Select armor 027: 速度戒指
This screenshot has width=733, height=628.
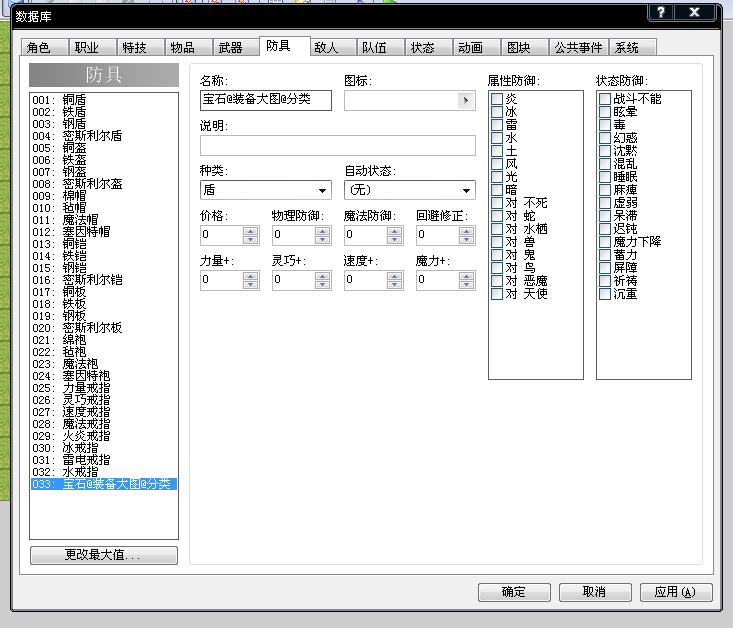[x=103, y=412]
